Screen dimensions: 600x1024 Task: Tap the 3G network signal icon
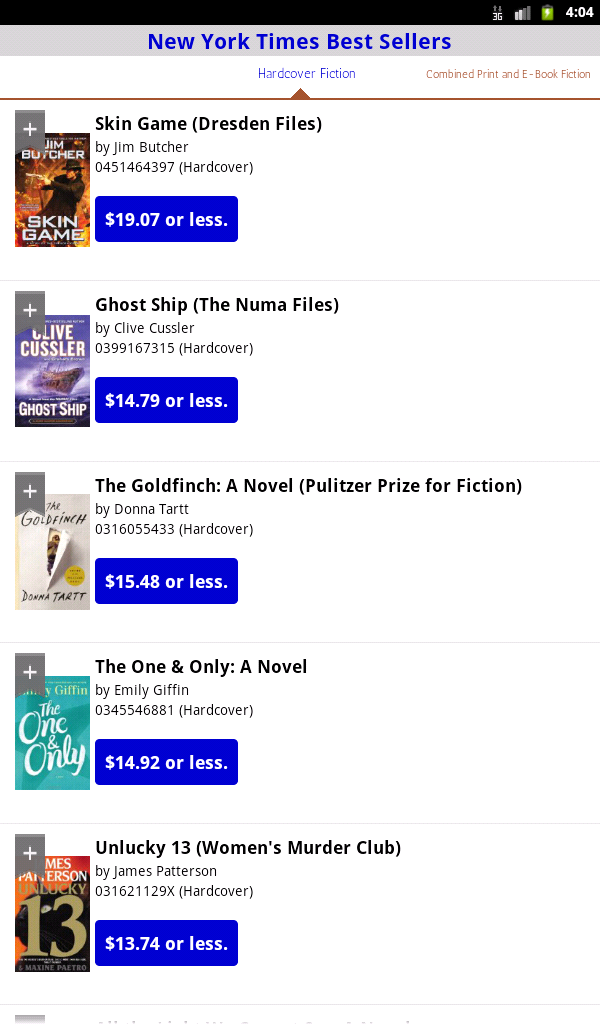[498, 12]
